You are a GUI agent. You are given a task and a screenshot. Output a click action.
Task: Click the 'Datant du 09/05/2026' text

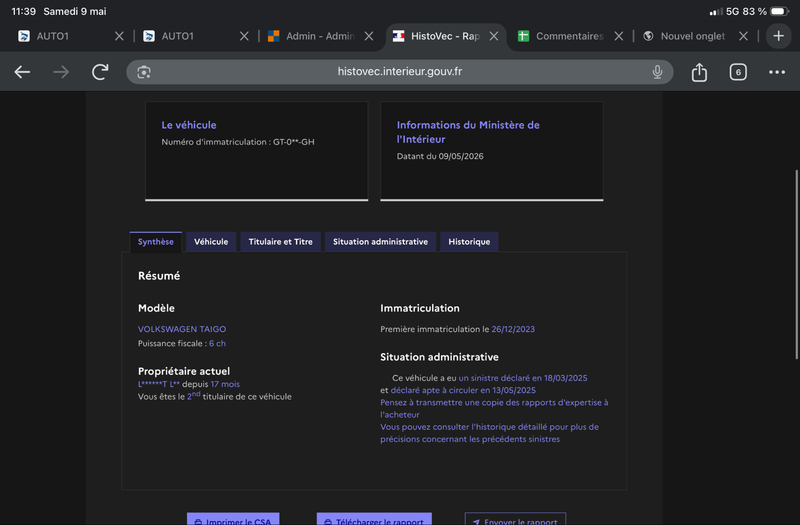pos(440,156)
